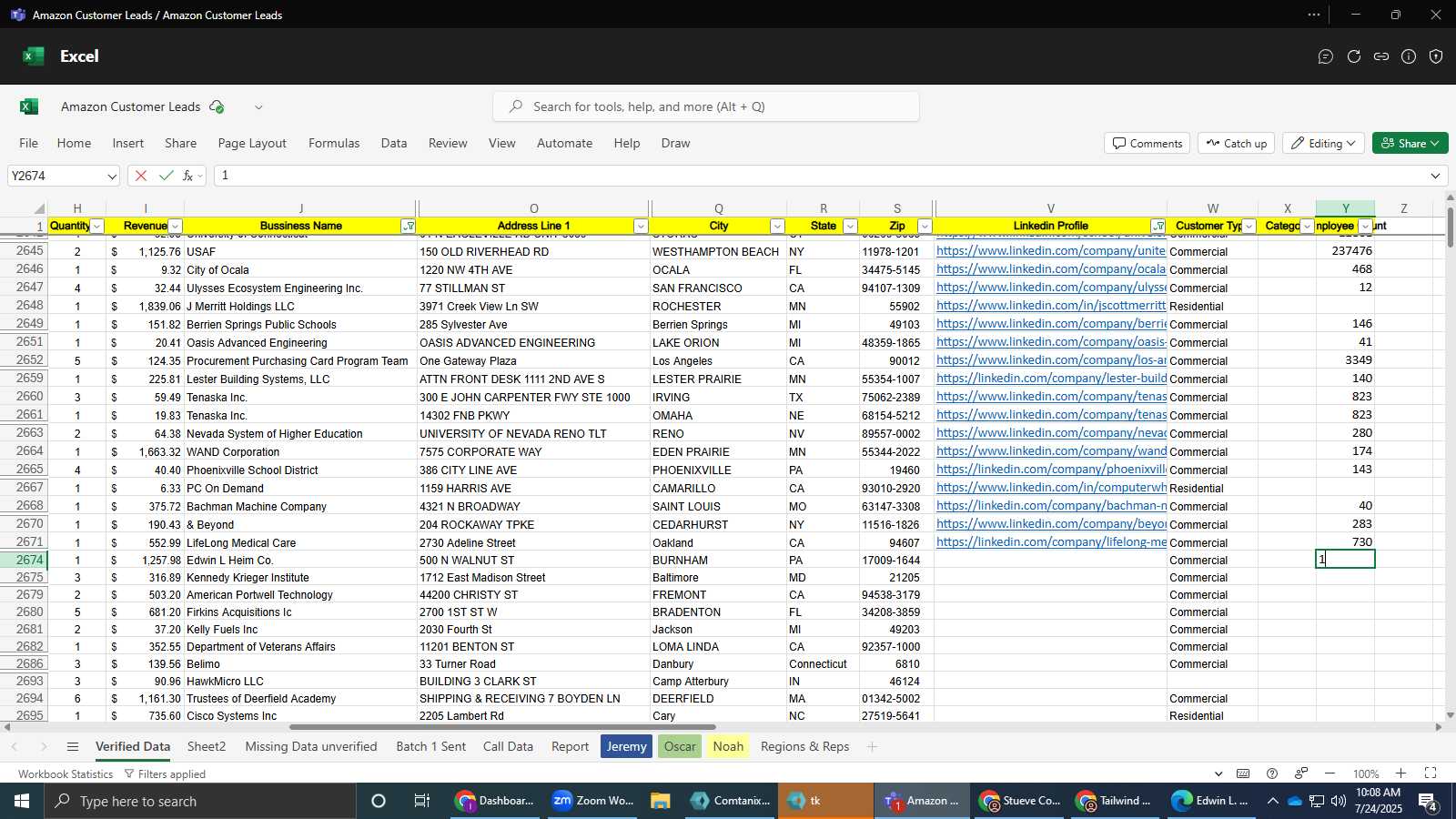1456x819 pixels.
Task: Open the Revenue column filter dropdown
Action: (x=176, y=227)
